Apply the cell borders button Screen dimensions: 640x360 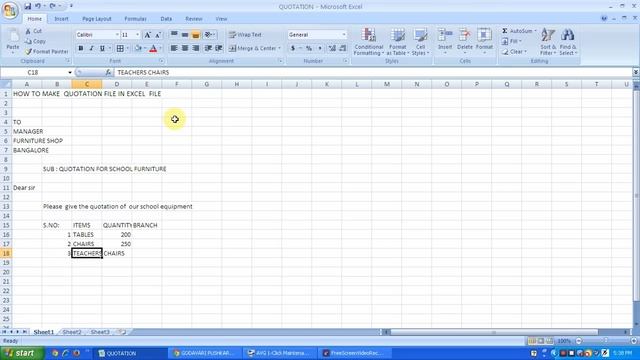tap(120, 49)
